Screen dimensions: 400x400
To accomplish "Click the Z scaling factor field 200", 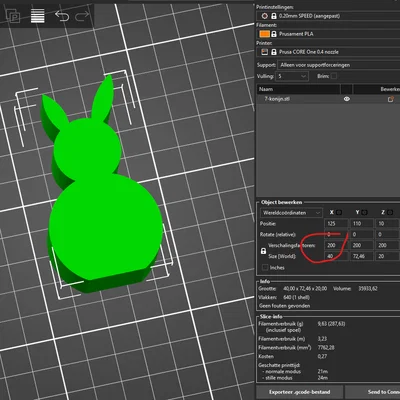I will tap(387, 245).
